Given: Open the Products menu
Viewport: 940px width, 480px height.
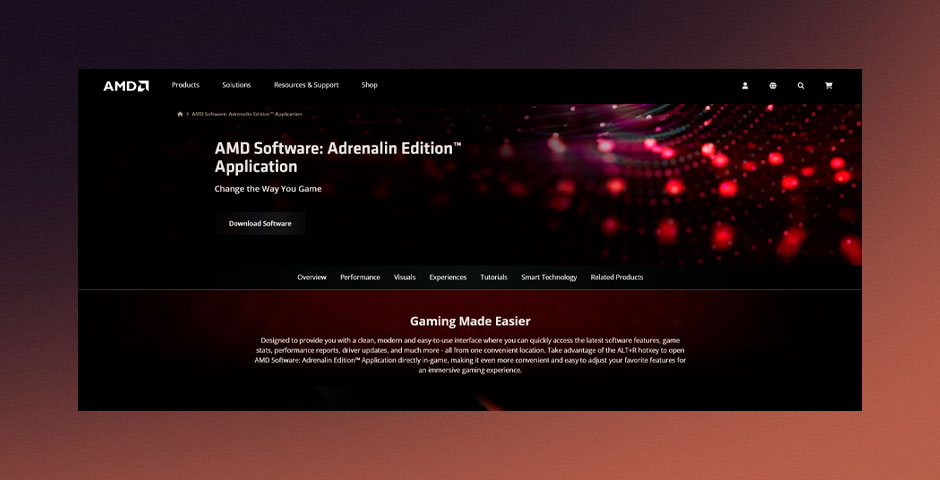Looking at the screenshot, I should tap(185, 85).
